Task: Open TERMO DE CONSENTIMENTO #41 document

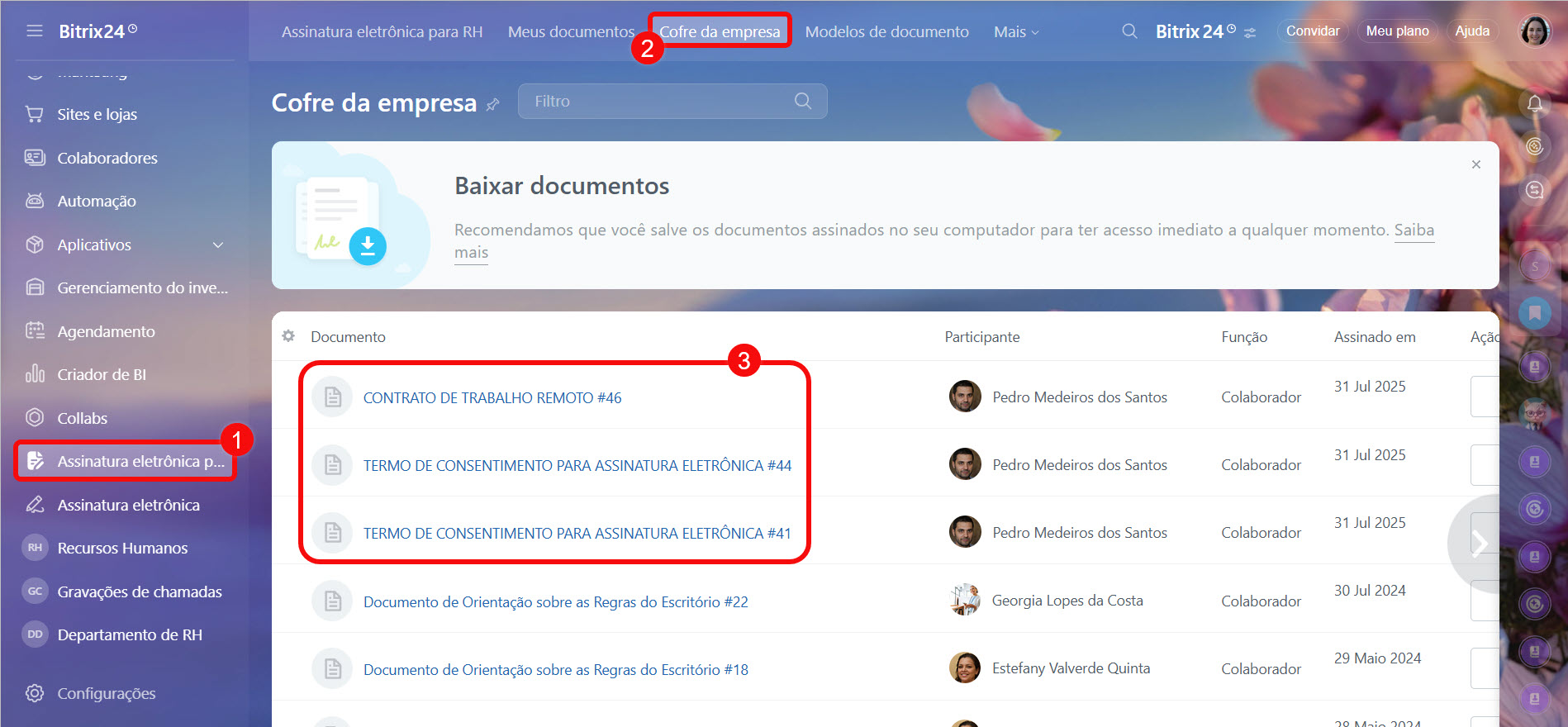Action: [x=577, y=533]
